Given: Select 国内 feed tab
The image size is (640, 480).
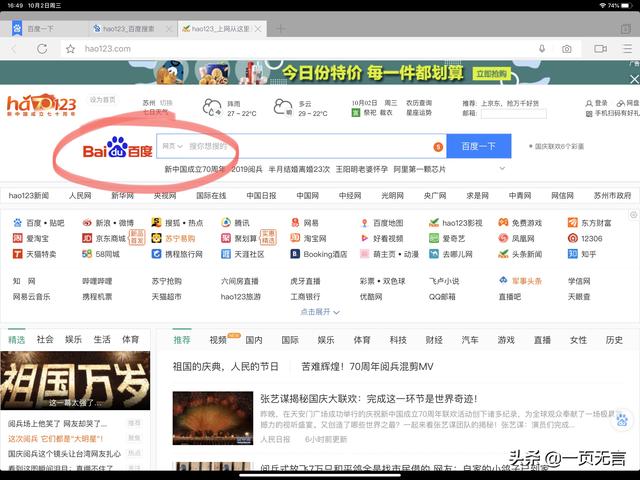Looking at the screenshot, I should [254, 340].
